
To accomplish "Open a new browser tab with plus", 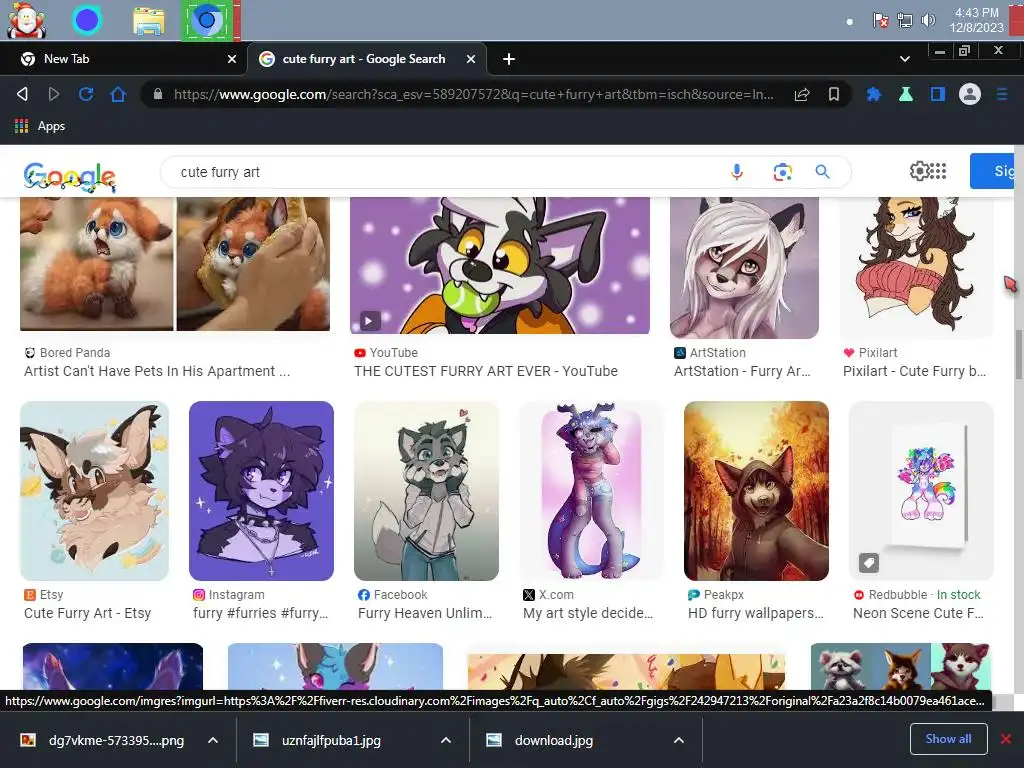I will (x=509, y=59).
